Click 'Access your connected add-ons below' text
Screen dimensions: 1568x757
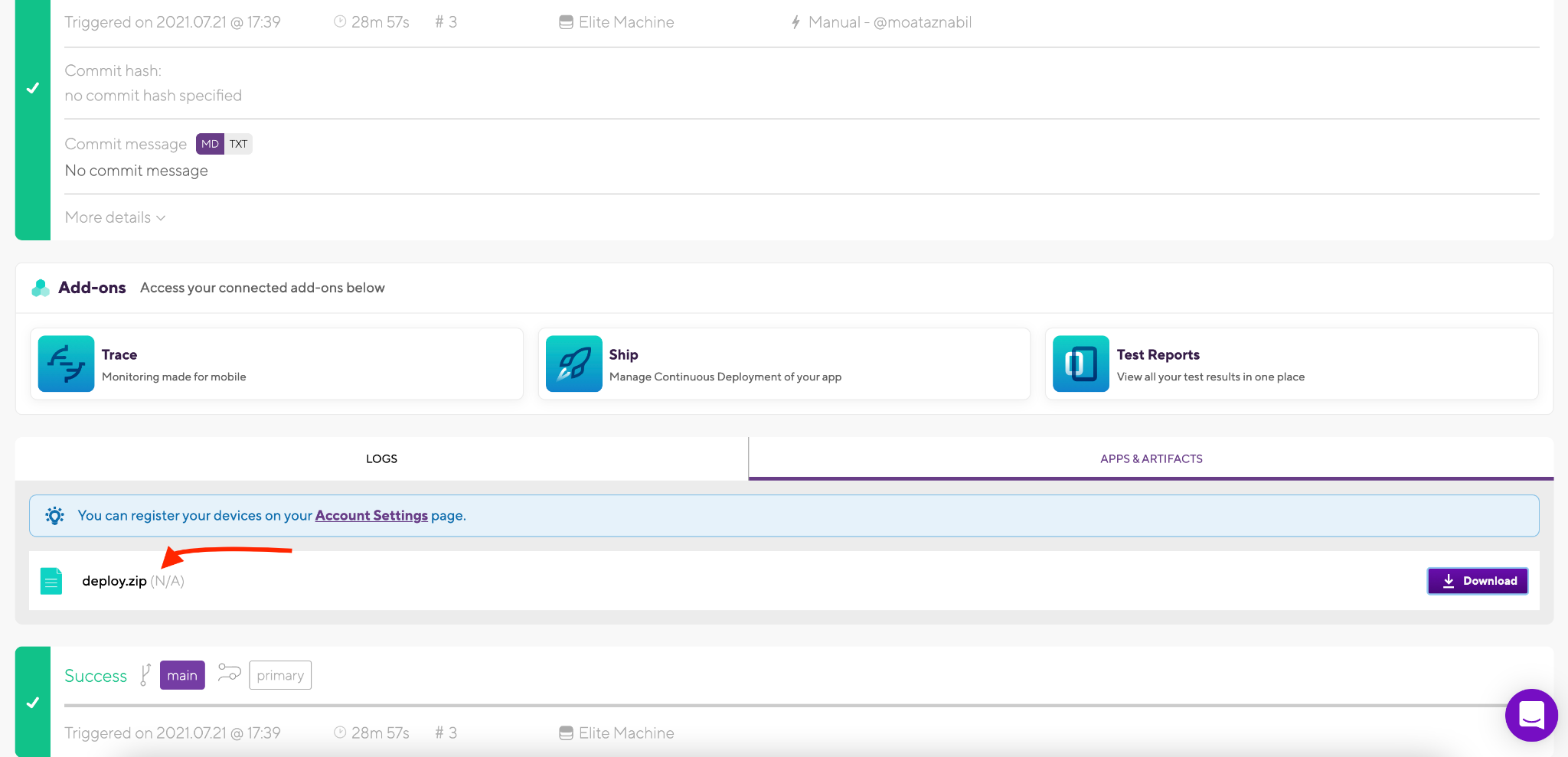click(262, 288)
